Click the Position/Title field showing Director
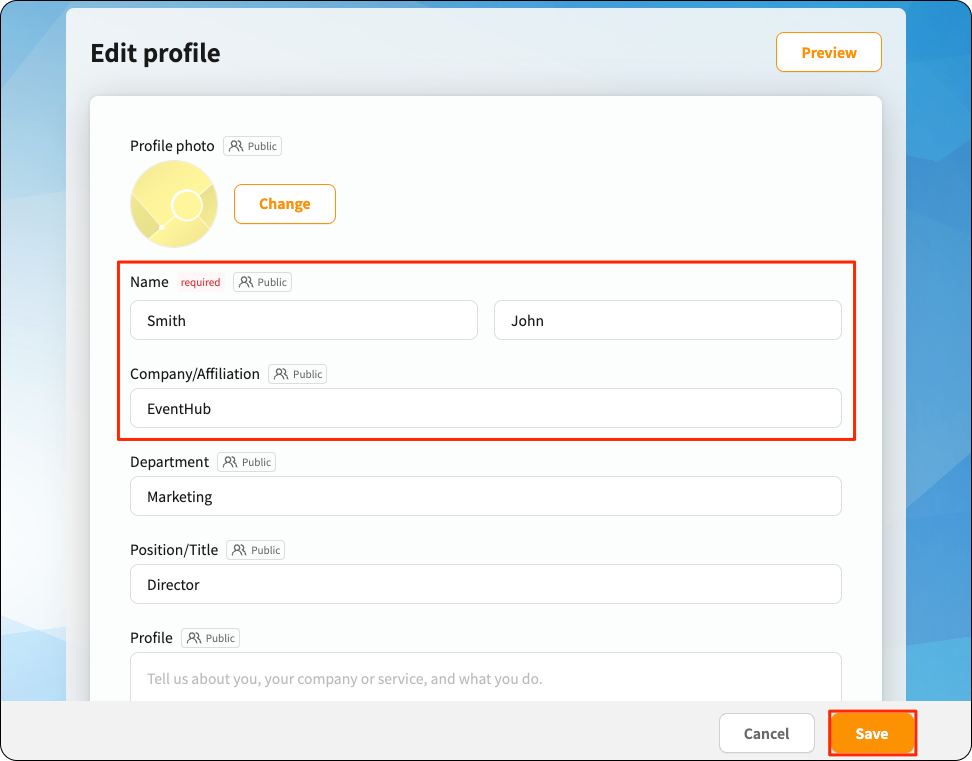 pos(486,584)
